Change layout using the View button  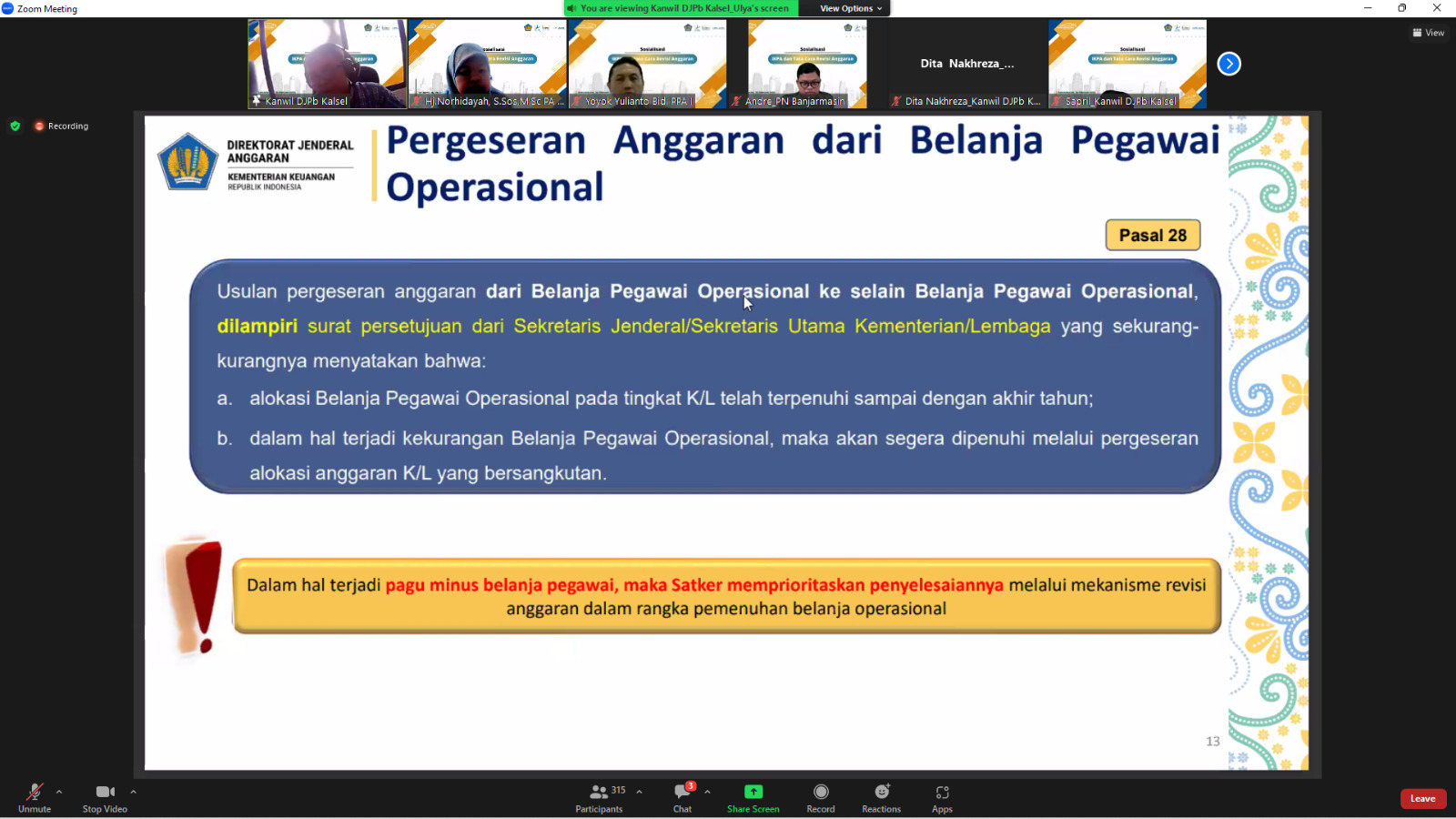[1428, 33]
